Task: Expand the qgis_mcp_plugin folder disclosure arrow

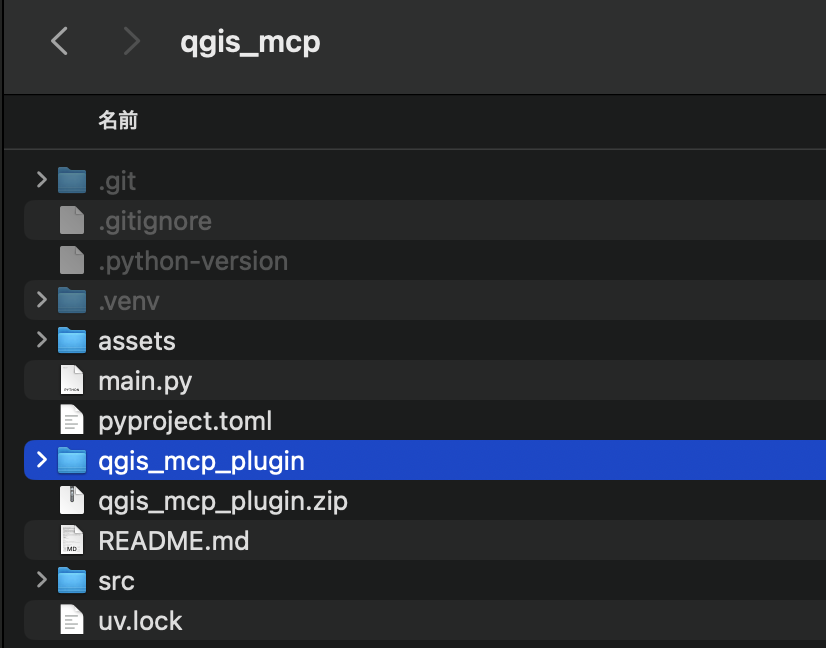Action: (x=41, y=461)
